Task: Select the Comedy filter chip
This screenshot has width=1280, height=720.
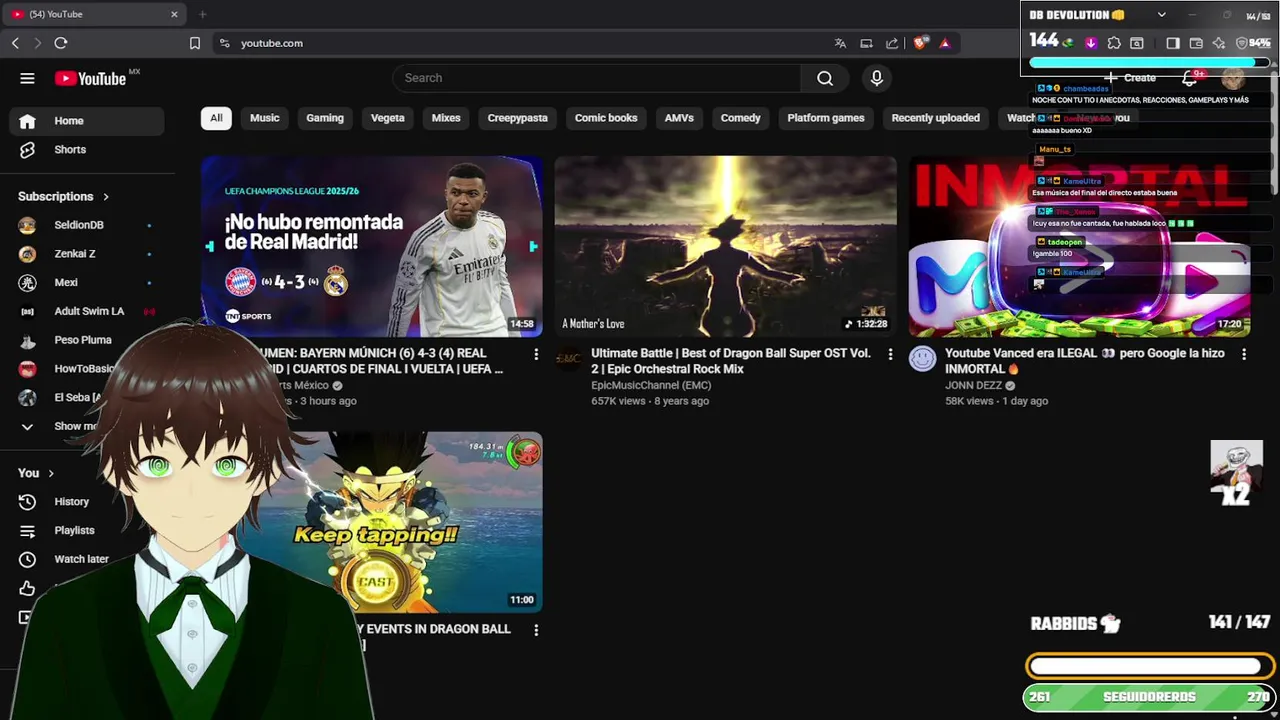Action: (x=741, y=118)
